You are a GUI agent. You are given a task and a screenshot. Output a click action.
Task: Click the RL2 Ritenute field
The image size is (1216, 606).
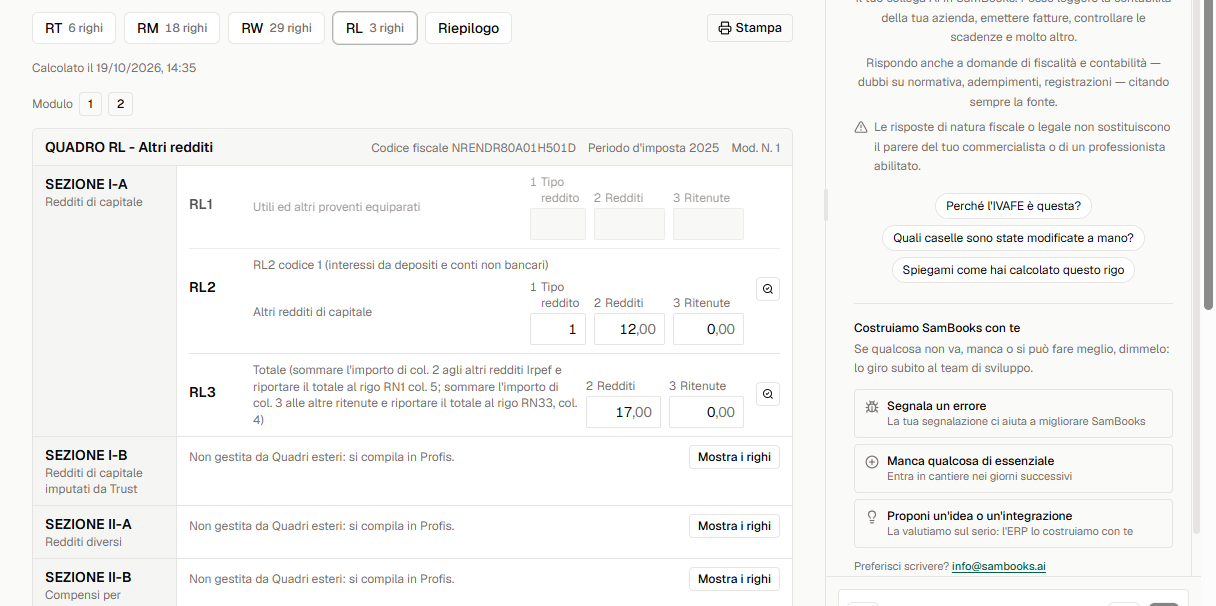pos(708,329)
